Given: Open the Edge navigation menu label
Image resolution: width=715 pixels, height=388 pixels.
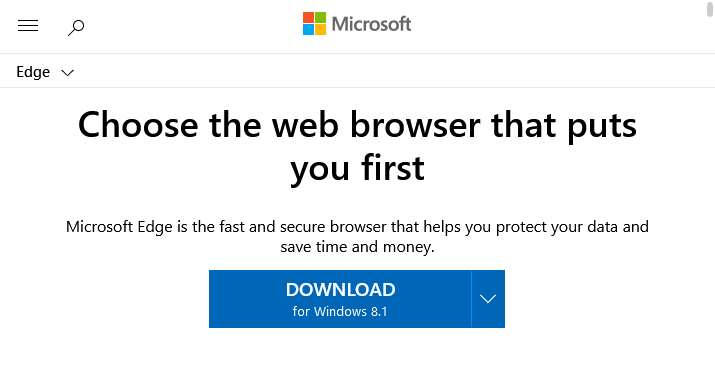Looking at the screenshot, I should pos(33,72).
